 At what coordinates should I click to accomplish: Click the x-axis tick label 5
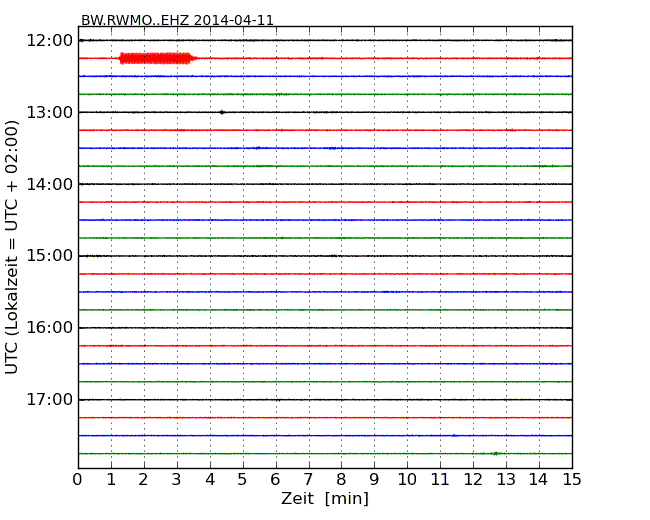[x=243, y=480]
